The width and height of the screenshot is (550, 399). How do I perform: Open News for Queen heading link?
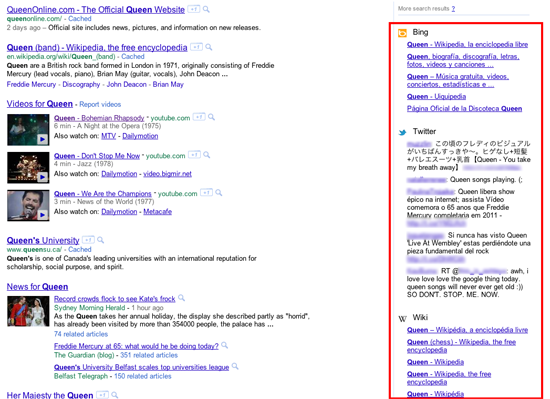point(37,287)
